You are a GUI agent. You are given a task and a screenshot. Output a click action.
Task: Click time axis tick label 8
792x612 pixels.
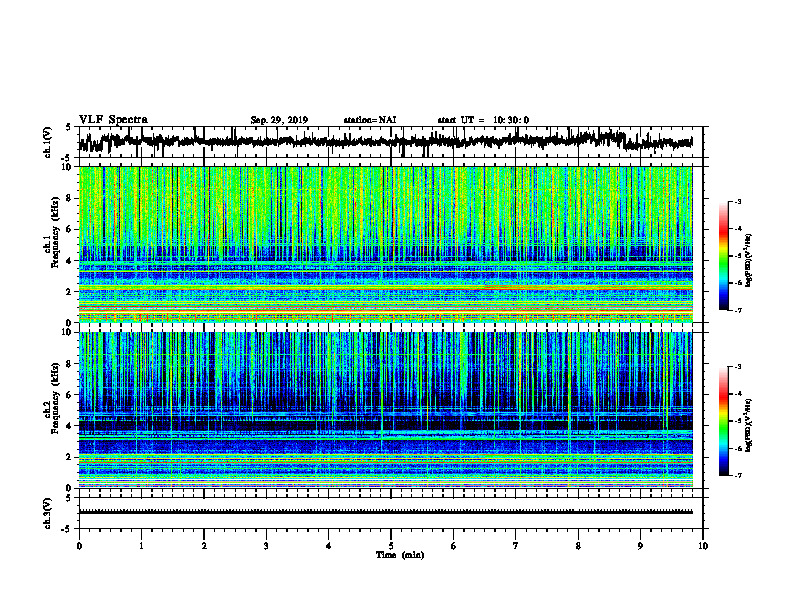(578, 546)
